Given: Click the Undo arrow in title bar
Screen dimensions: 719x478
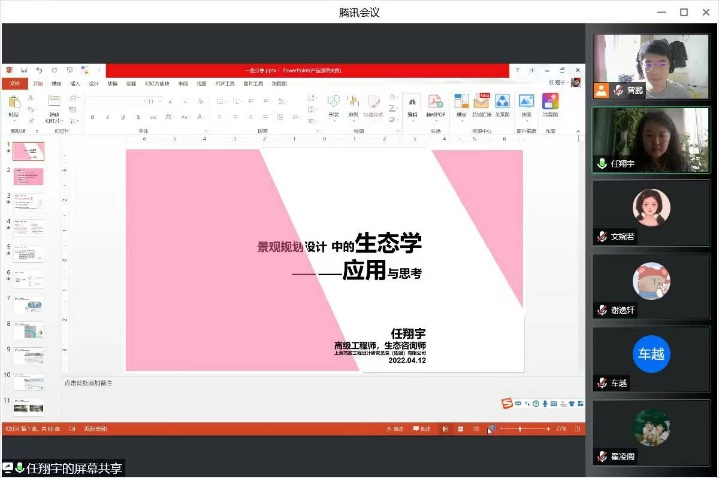Looking at the screenshot, I should (39, 70).
